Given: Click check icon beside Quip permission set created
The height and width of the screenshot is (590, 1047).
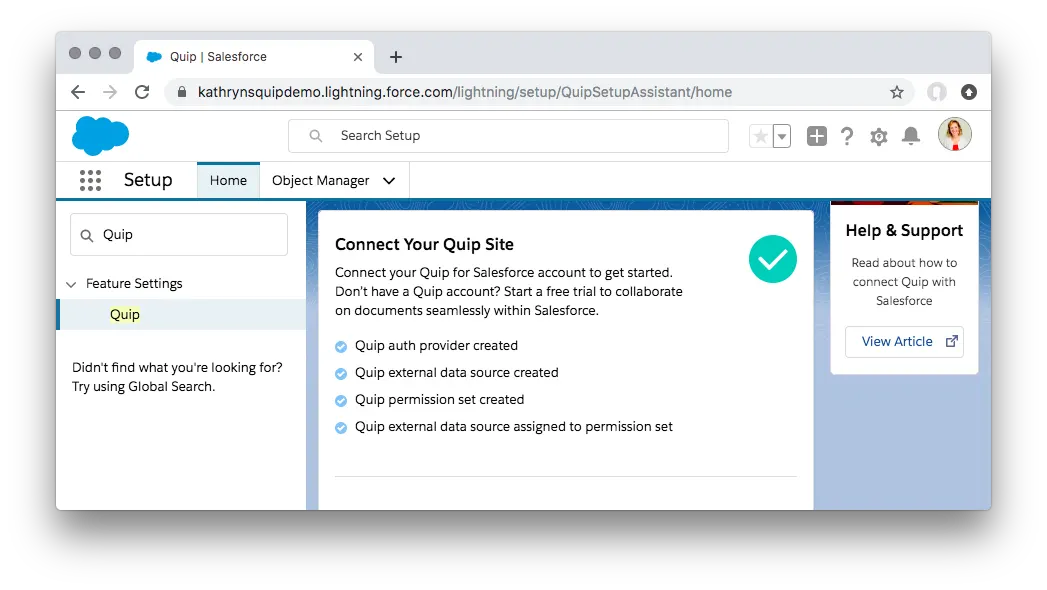Looking at the screenshot, I should 341,400.
